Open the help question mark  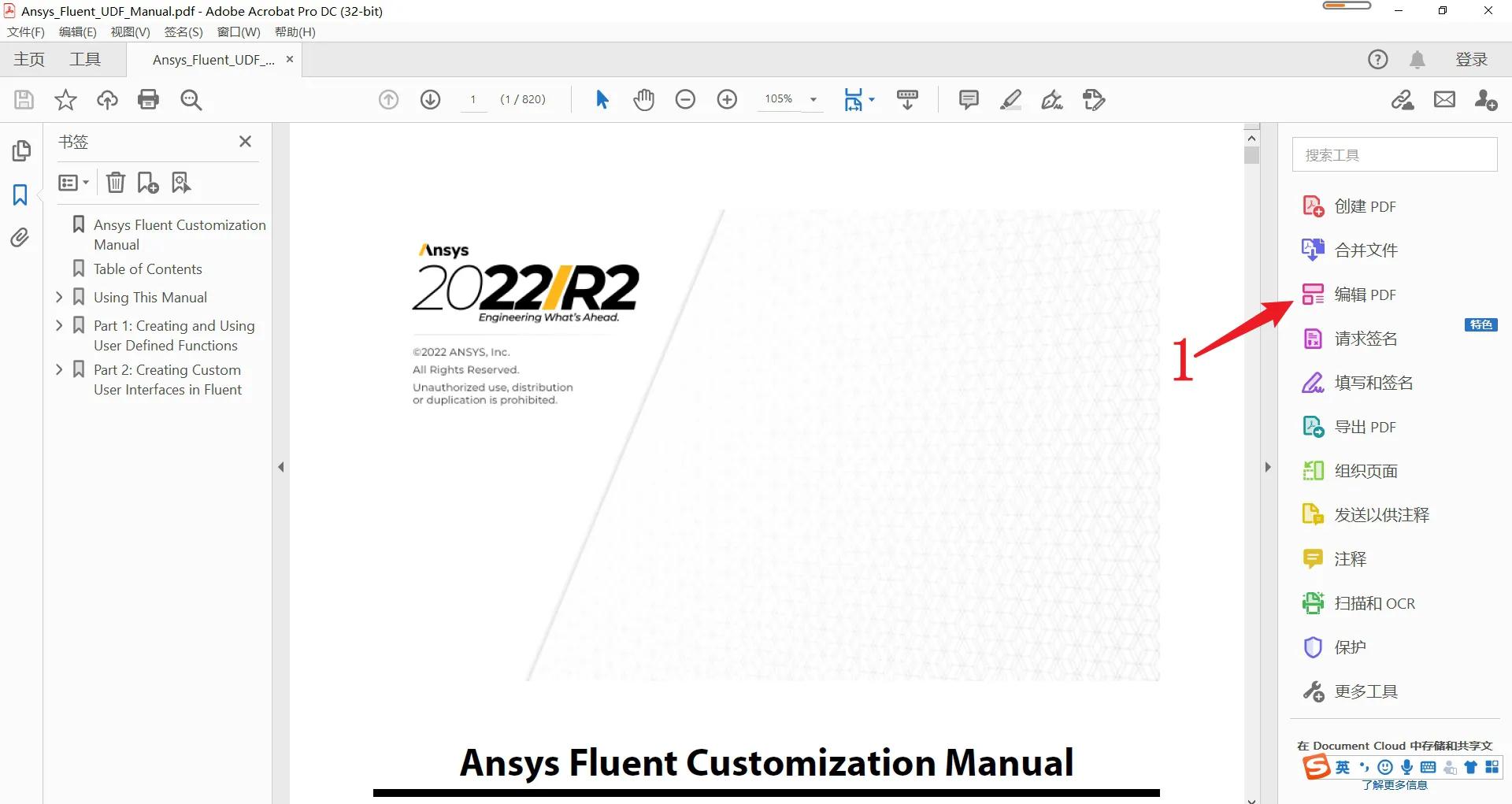tap(1377, 59)
